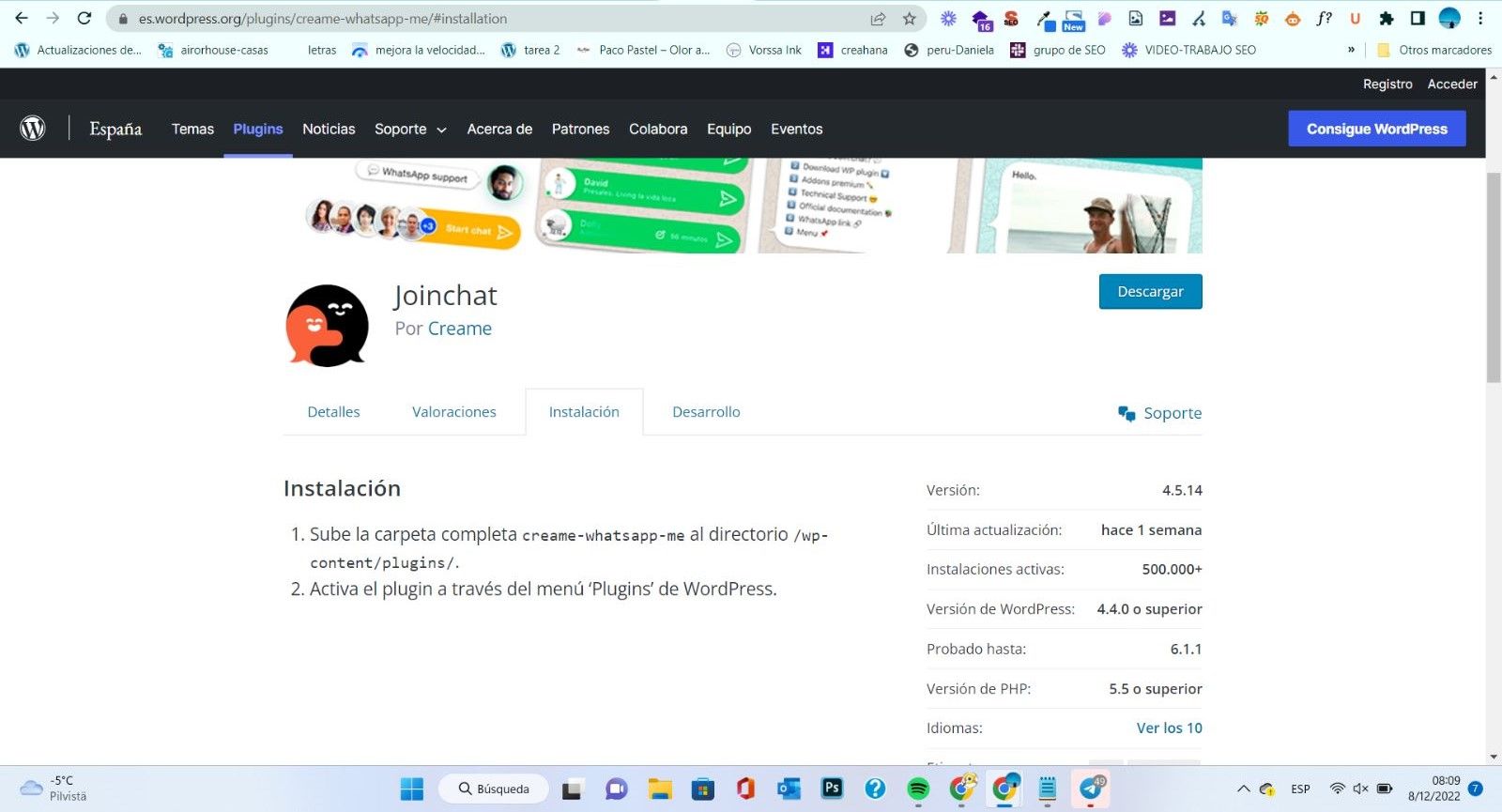Open the Extensions puzzle piece menu

[x=1387, y=18]
